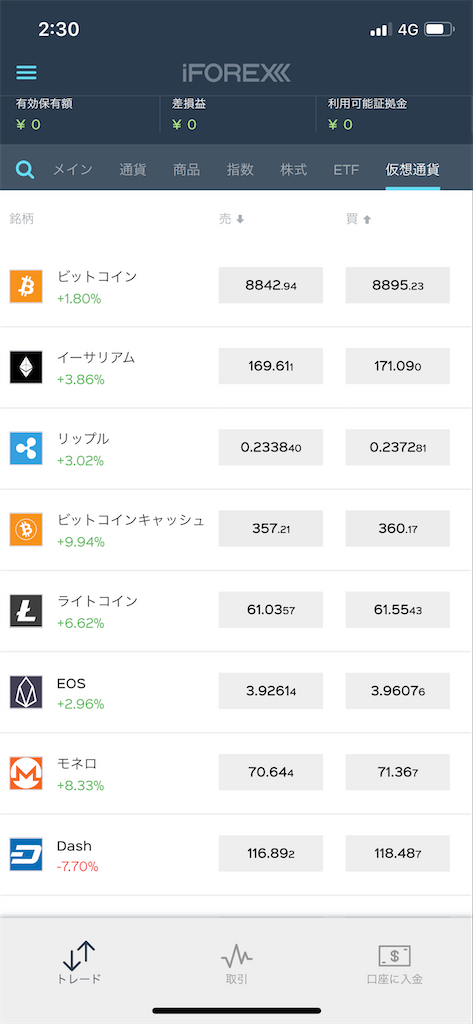Screen dimensions: 473x1024
Task: Tap Bitcoin sell price 8842.94
Action: pos(270,285)
